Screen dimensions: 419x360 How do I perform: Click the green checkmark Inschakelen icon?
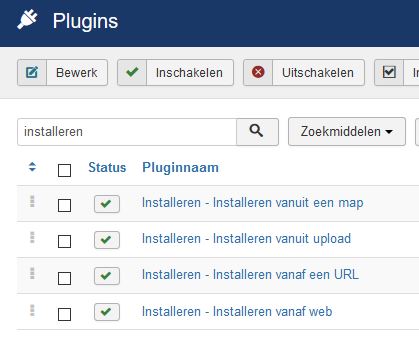(132, 72)
